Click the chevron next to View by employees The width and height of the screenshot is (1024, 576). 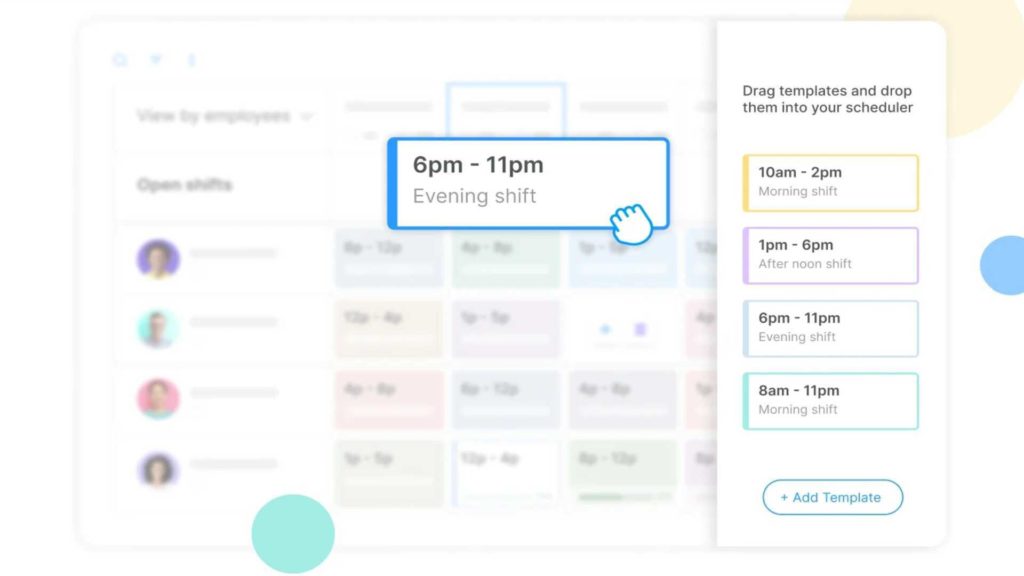[x=306, y=117]
